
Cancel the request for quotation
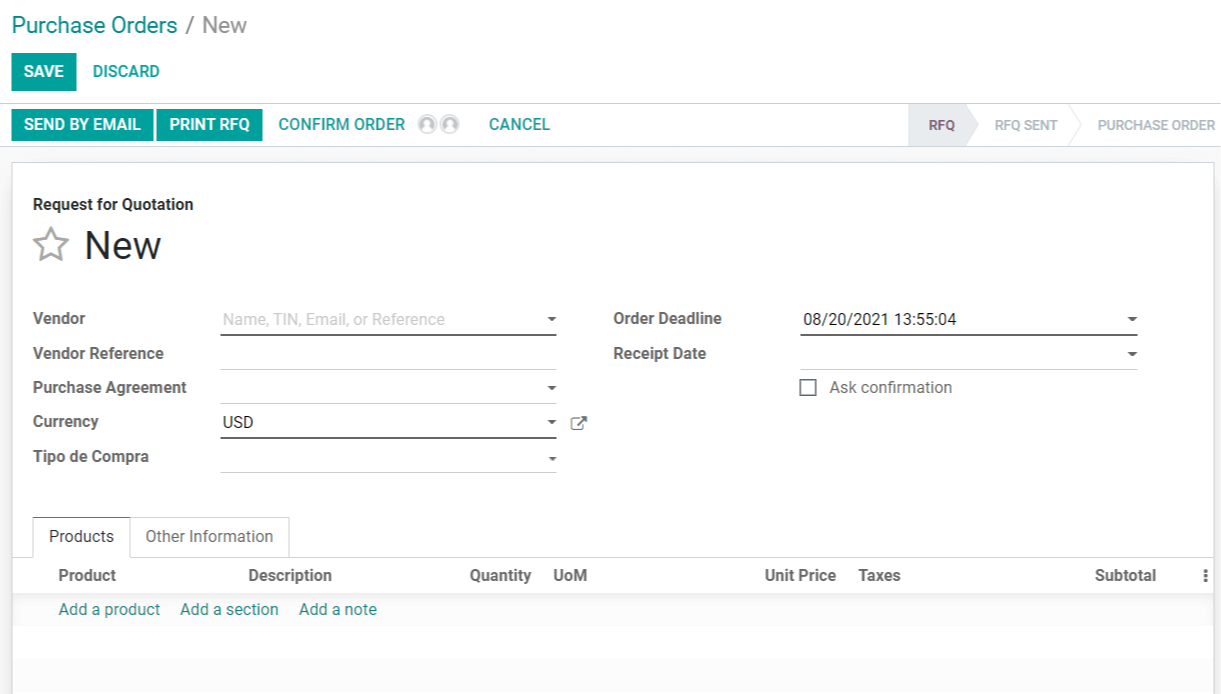click(x=519, y=125)
